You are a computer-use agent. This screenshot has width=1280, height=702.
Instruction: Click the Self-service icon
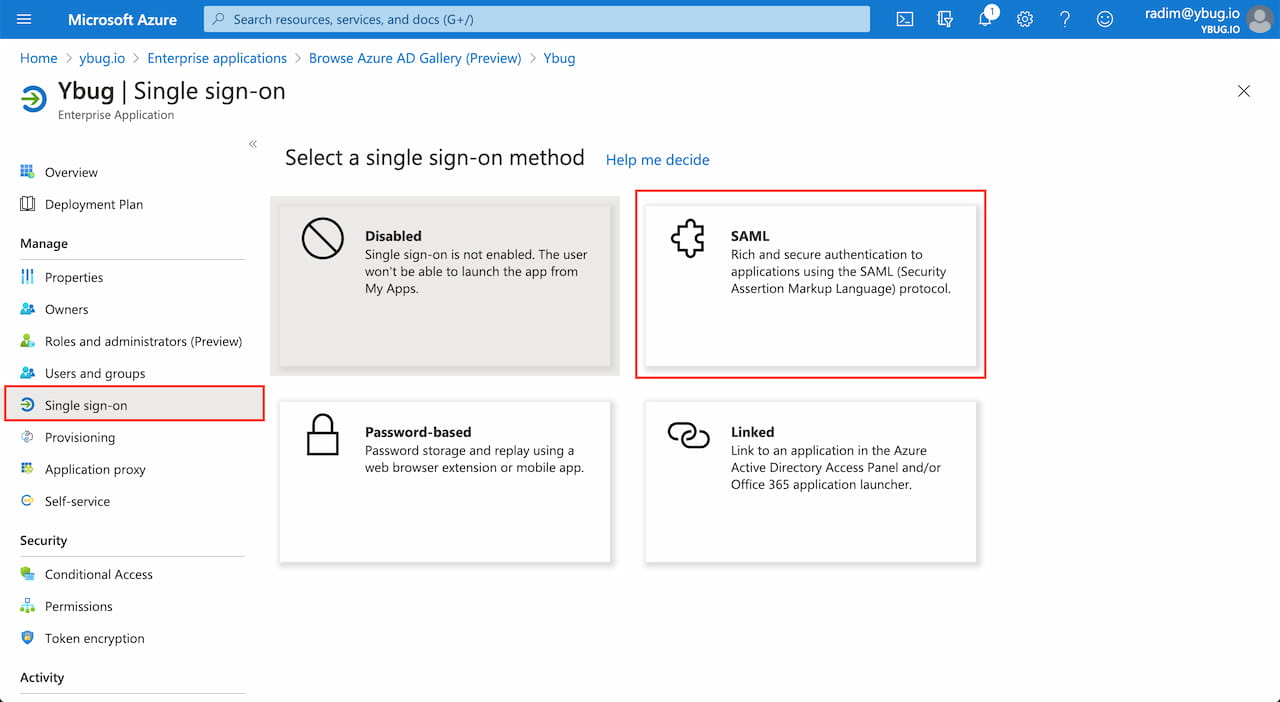[x=27, y=501]
